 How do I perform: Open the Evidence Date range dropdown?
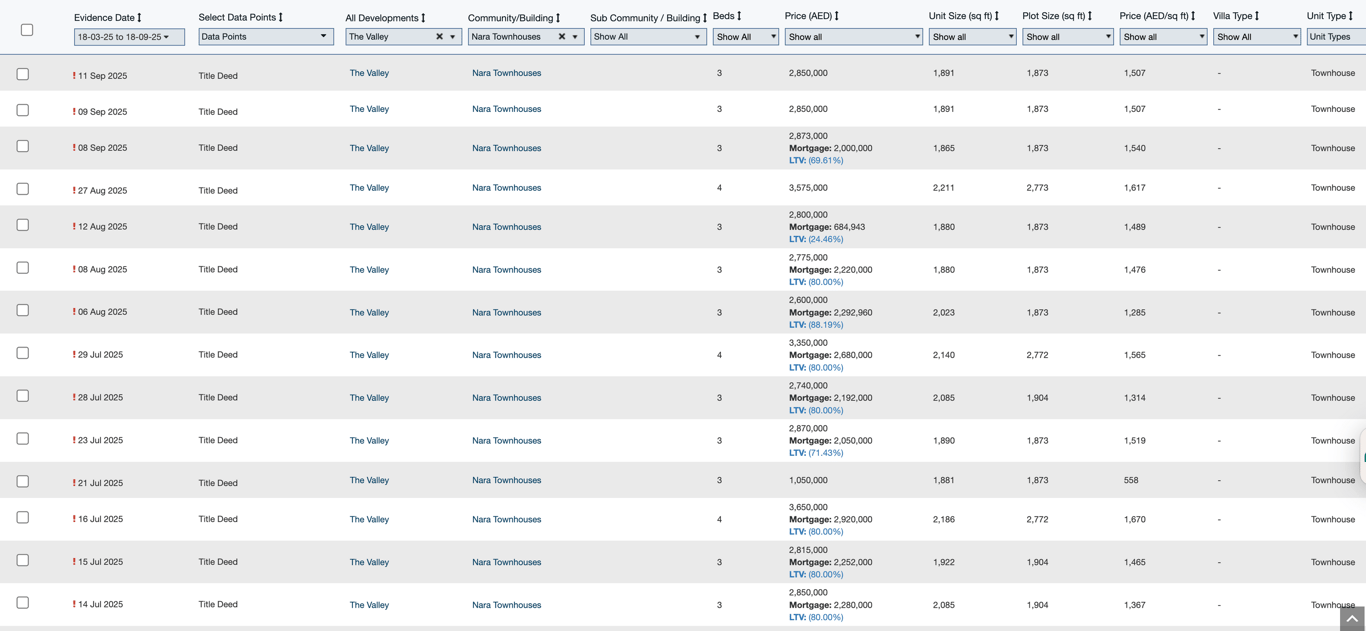click(129, 37)
